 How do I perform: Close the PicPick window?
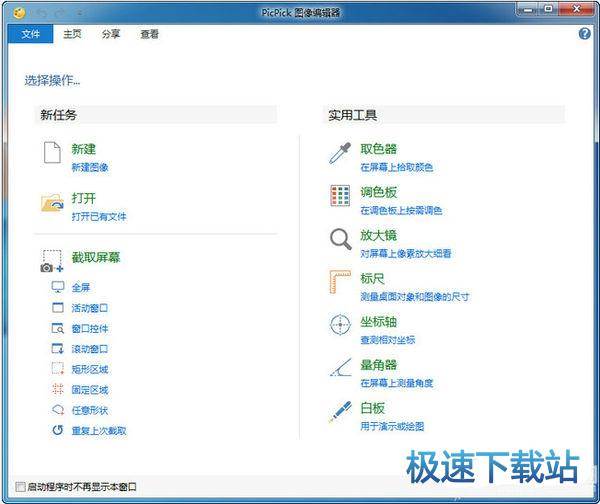pos(576,10)
